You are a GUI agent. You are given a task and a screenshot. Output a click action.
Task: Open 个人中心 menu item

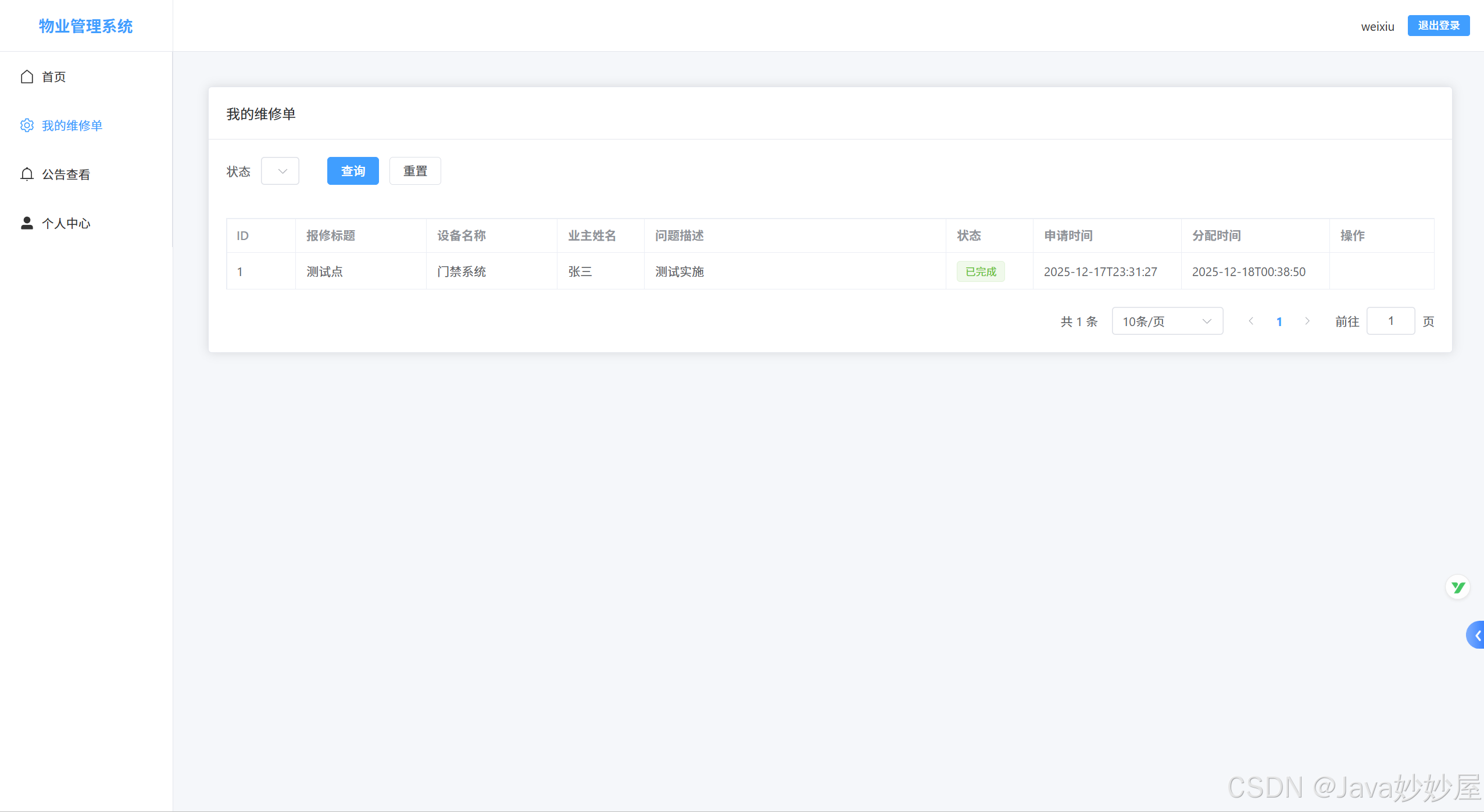pos(66,223)
